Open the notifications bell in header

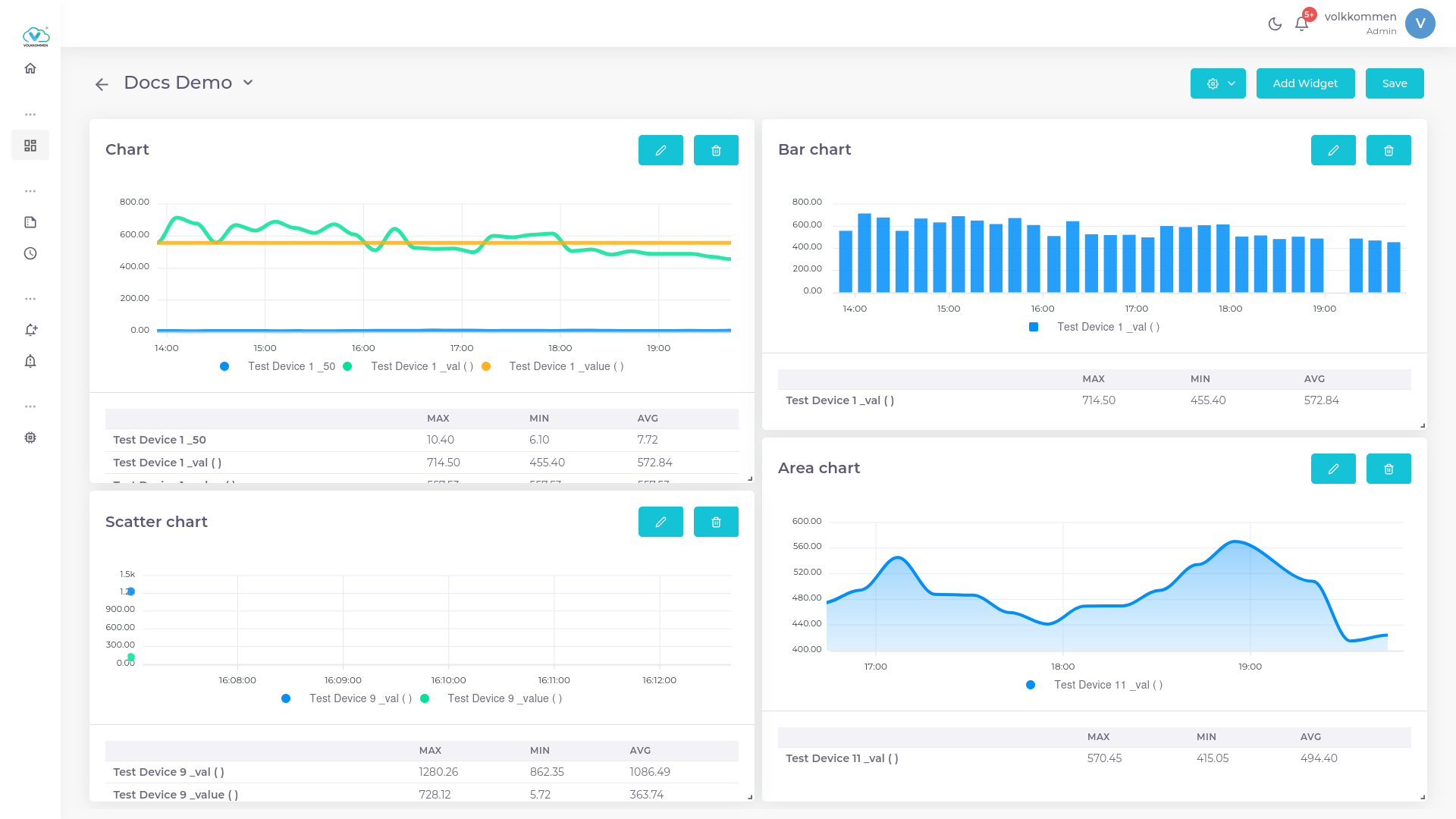click(x=1301, y=24)
